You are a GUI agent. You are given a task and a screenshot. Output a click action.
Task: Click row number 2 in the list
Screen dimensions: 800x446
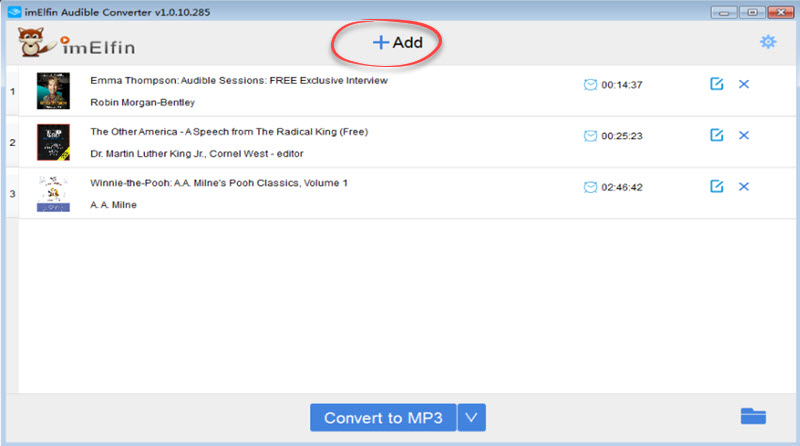[x=12, y=142]
